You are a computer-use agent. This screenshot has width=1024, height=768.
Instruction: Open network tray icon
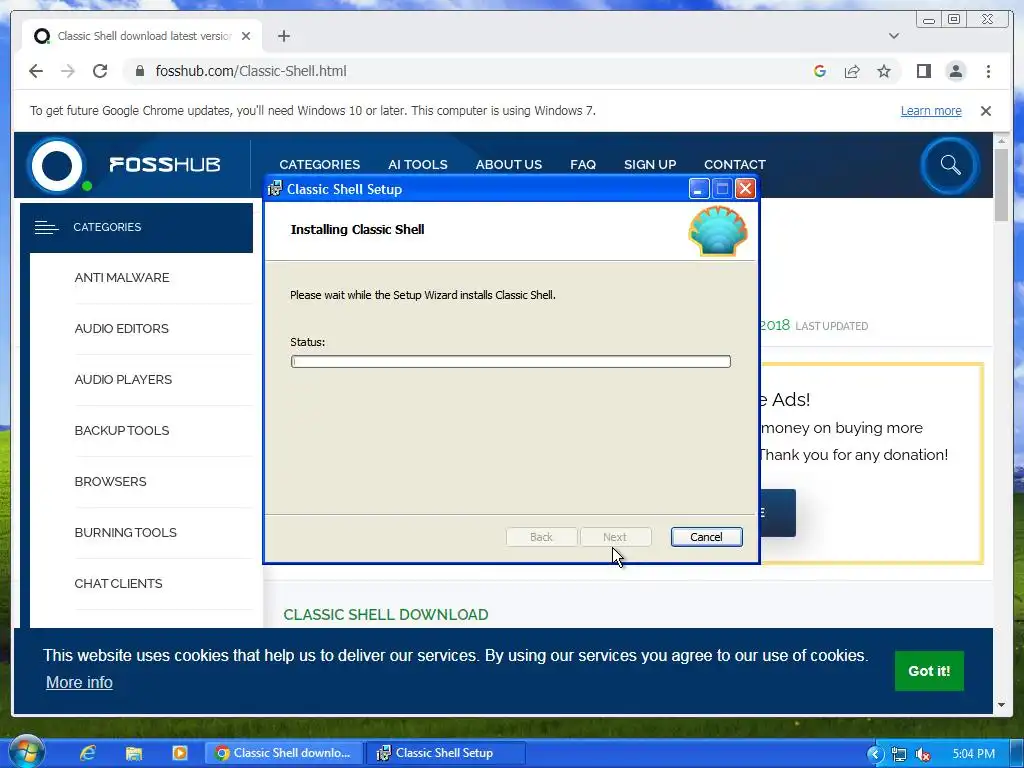899,754
